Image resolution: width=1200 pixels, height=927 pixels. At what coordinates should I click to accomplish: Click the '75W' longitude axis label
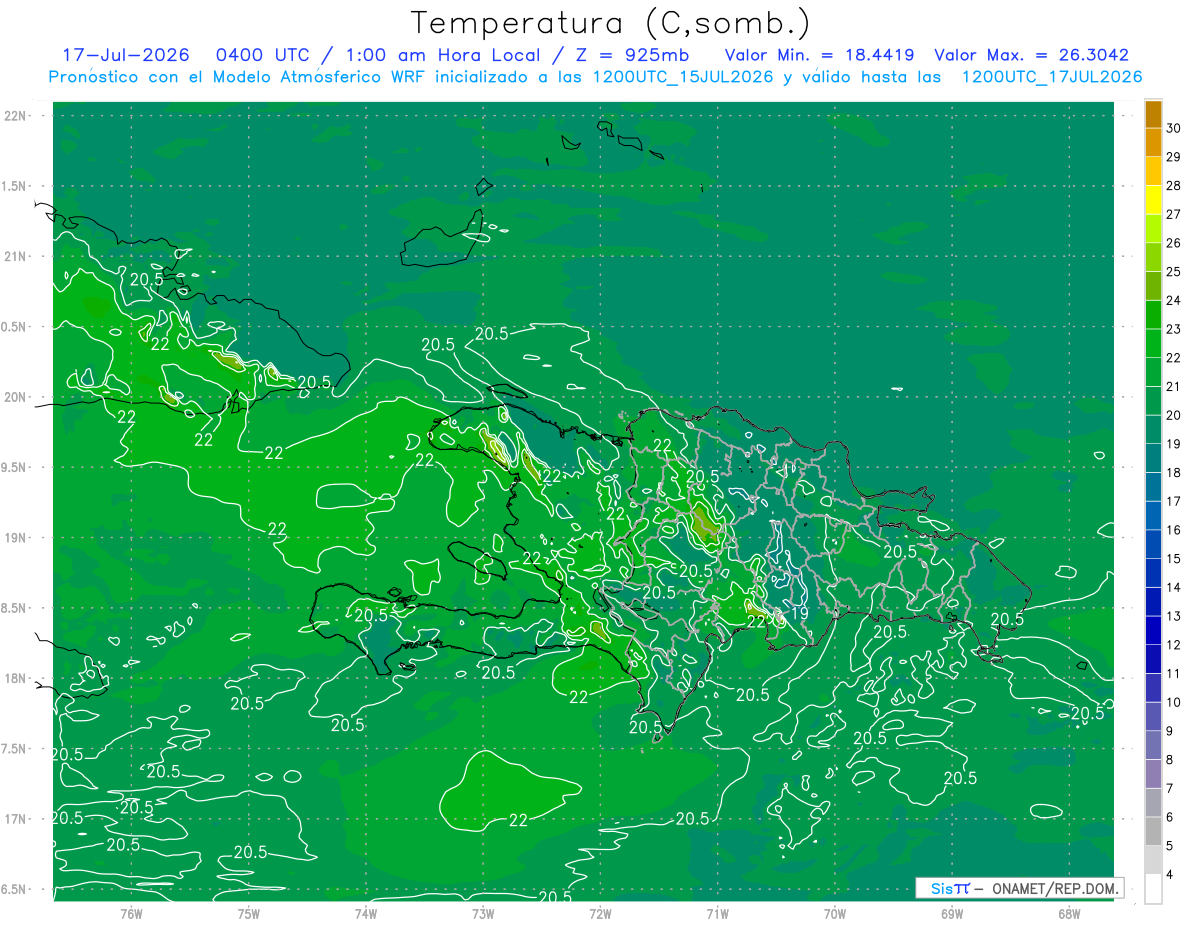click(249, 913)
